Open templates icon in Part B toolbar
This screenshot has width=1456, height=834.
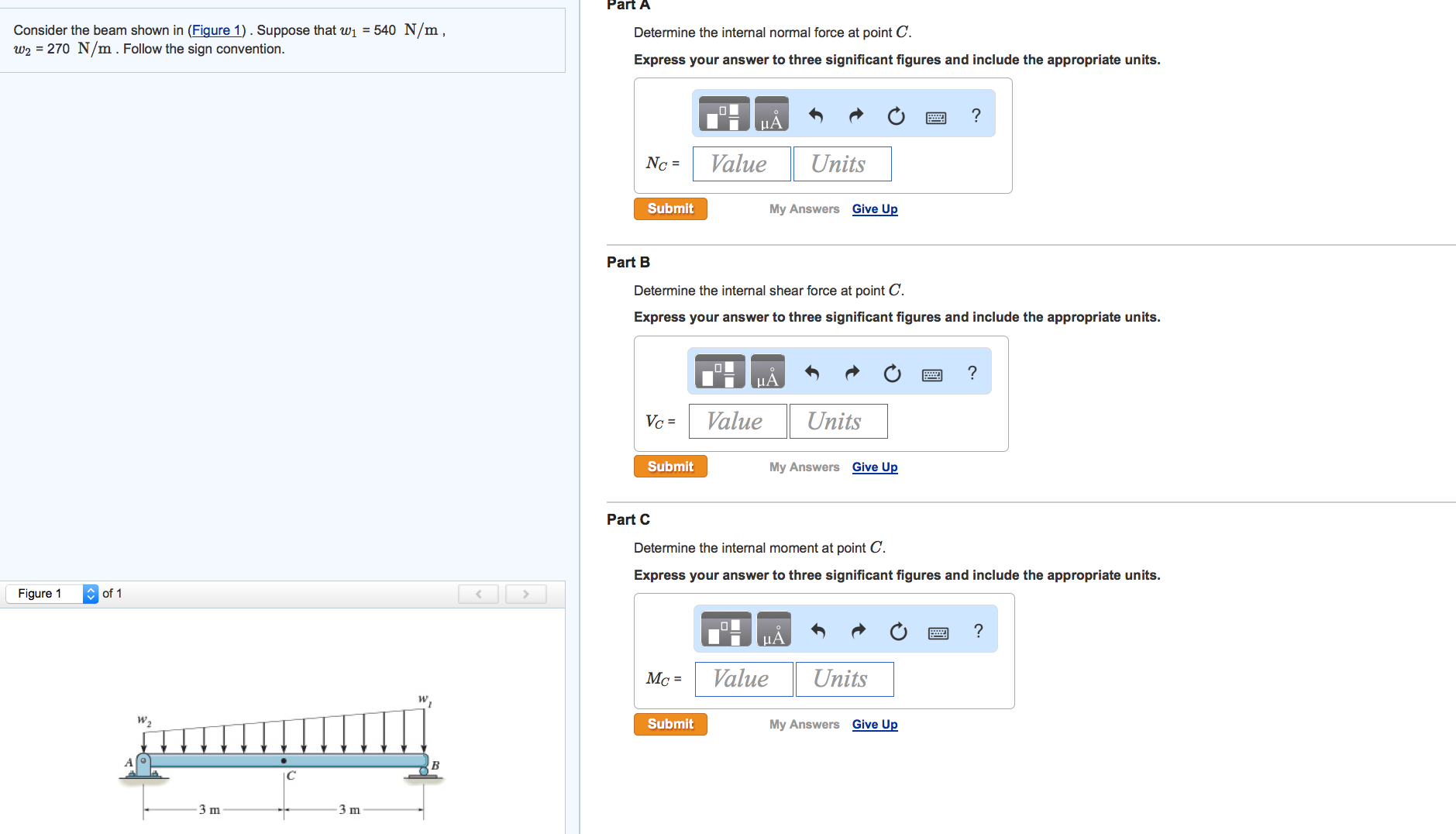pos(720,371)
